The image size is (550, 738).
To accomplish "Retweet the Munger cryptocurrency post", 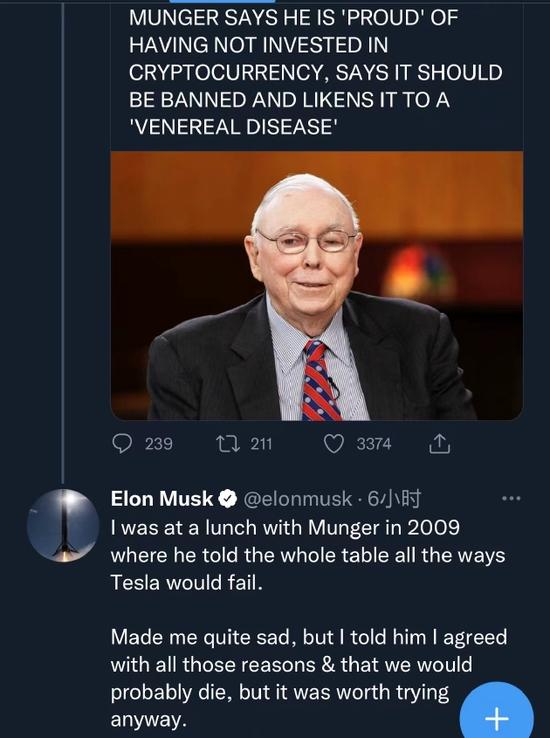I will click(x=228, y=443).
